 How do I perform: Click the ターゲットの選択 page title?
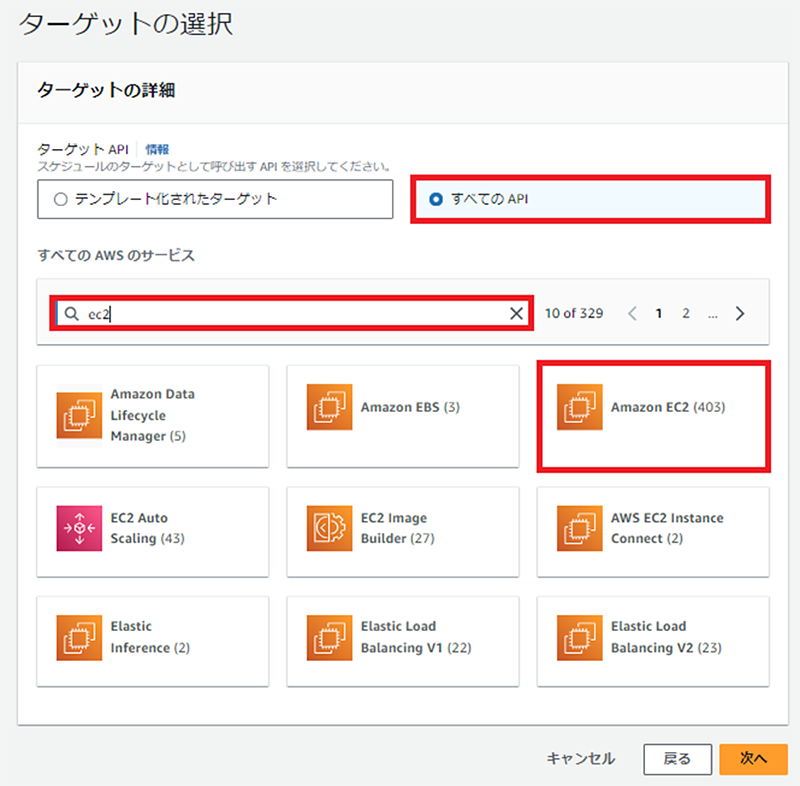126,24
